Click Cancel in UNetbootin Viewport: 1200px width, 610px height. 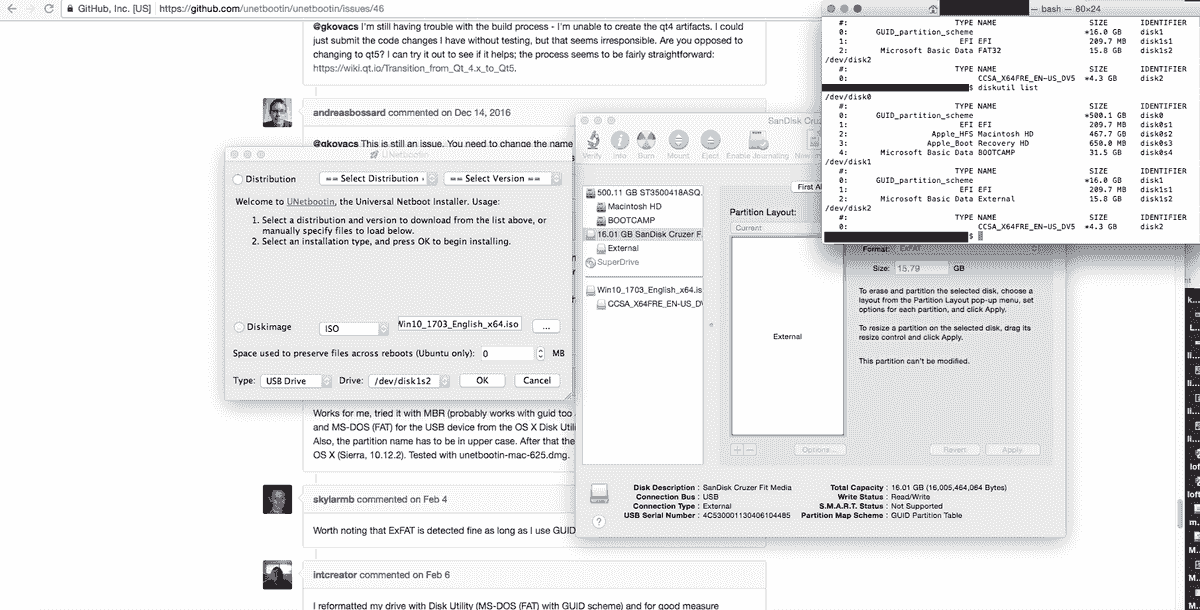coord(537,380)
